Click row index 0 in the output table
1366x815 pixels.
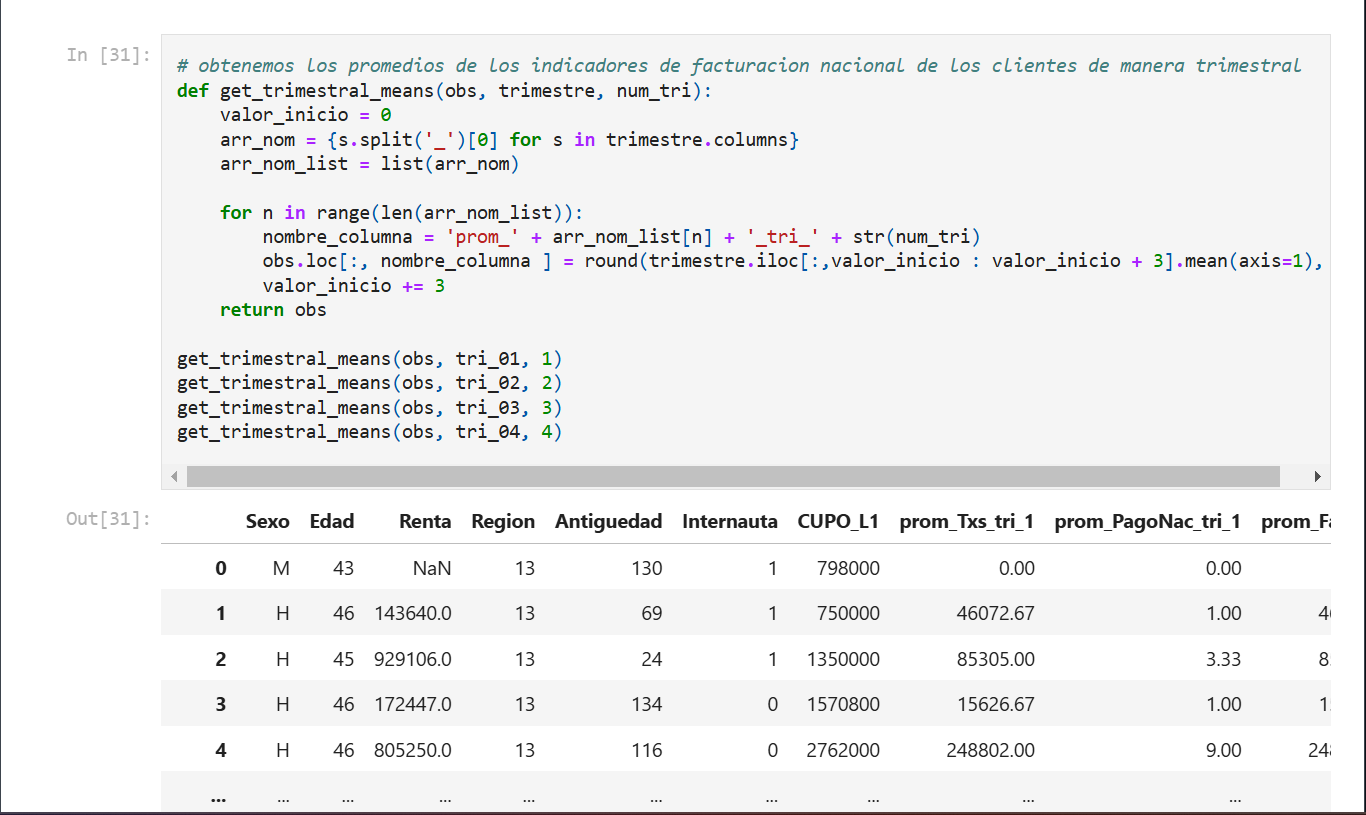coord(220,568)
